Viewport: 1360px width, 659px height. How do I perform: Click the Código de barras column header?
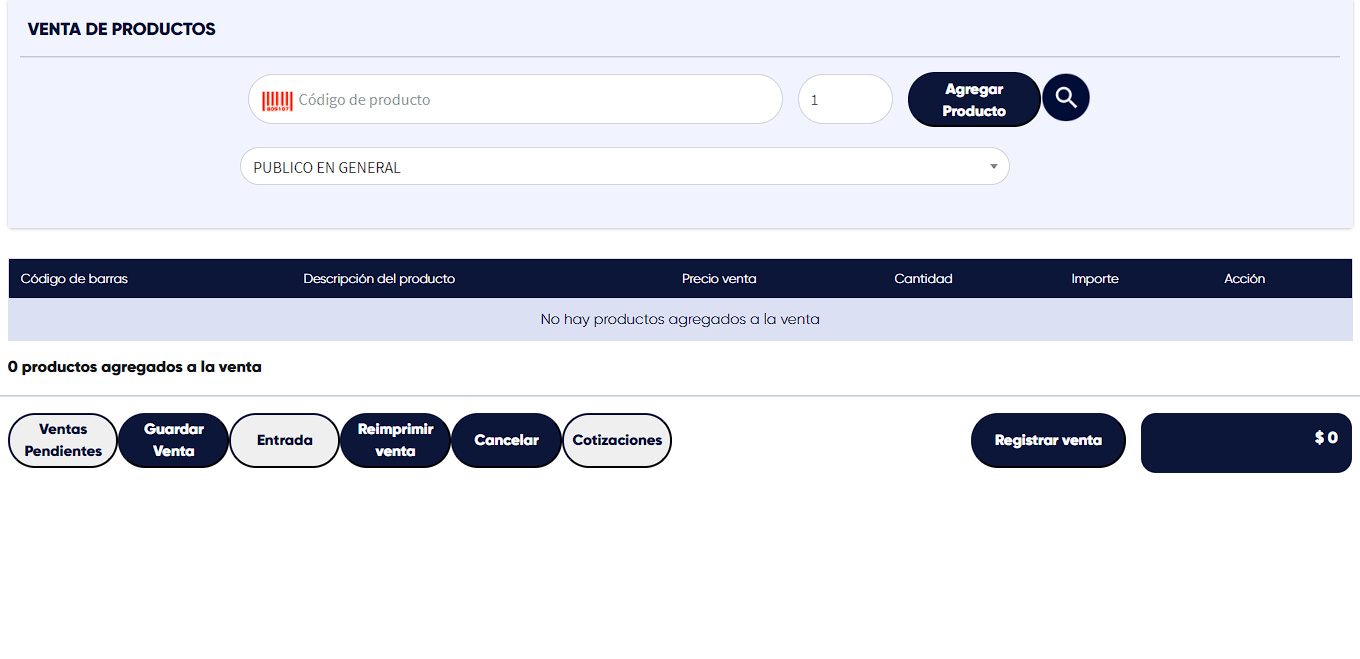coord(74,279)
